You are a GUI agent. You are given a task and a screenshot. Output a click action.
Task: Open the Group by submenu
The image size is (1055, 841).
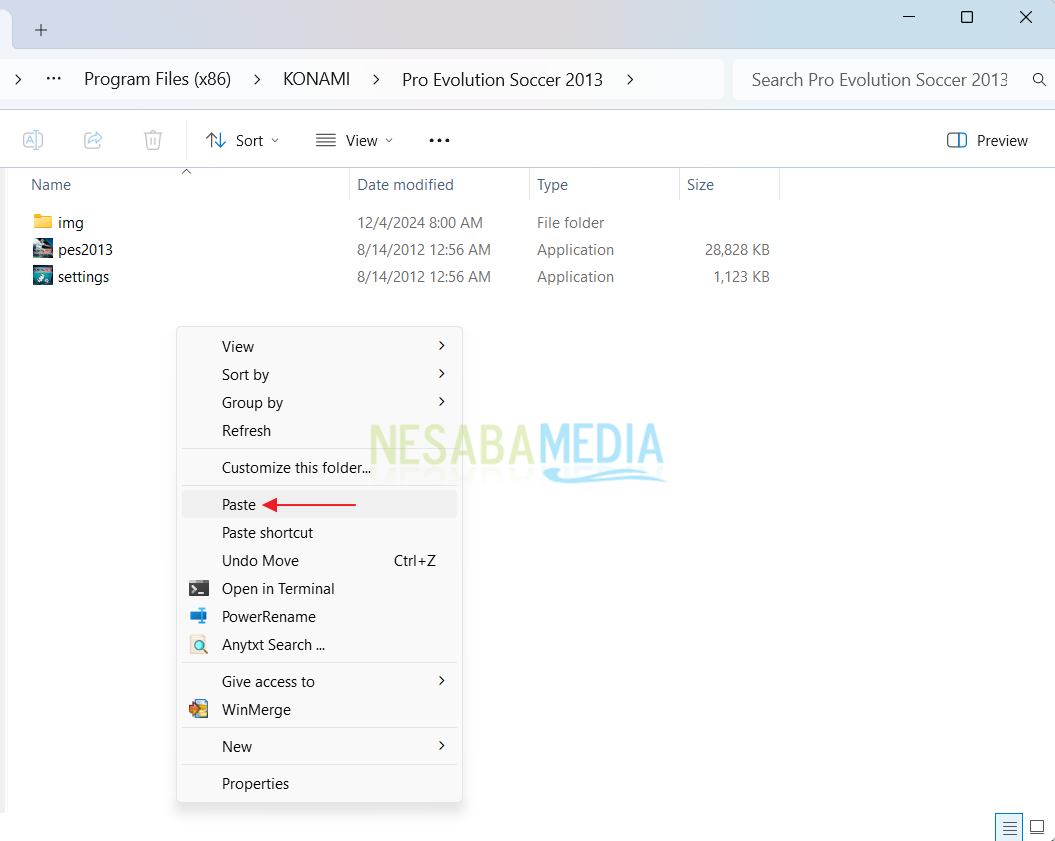(x=319, y=403)
